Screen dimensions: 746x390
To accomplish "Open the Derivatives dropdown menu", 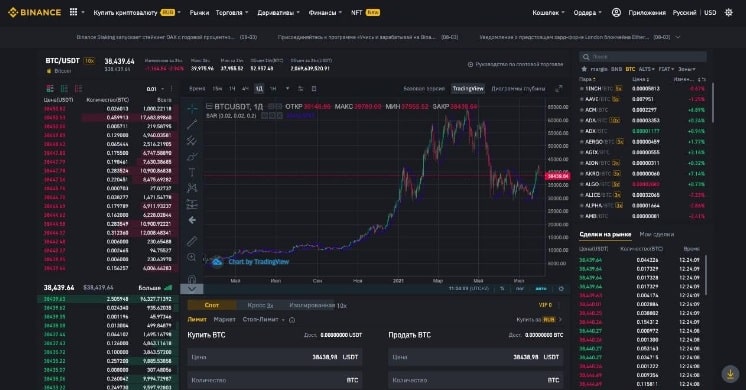I will click(x=278, y=12).
